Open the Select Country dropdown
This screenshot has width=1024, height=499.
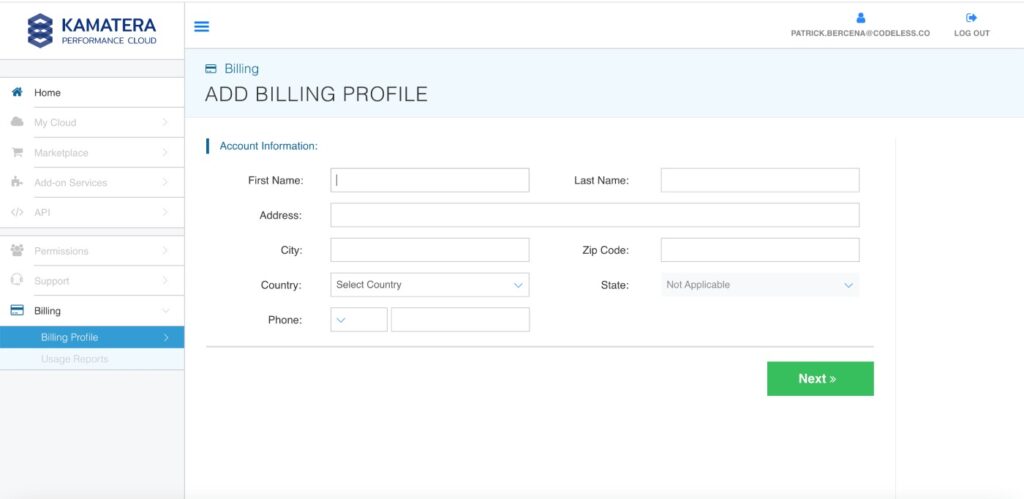(x=429, y=285)
